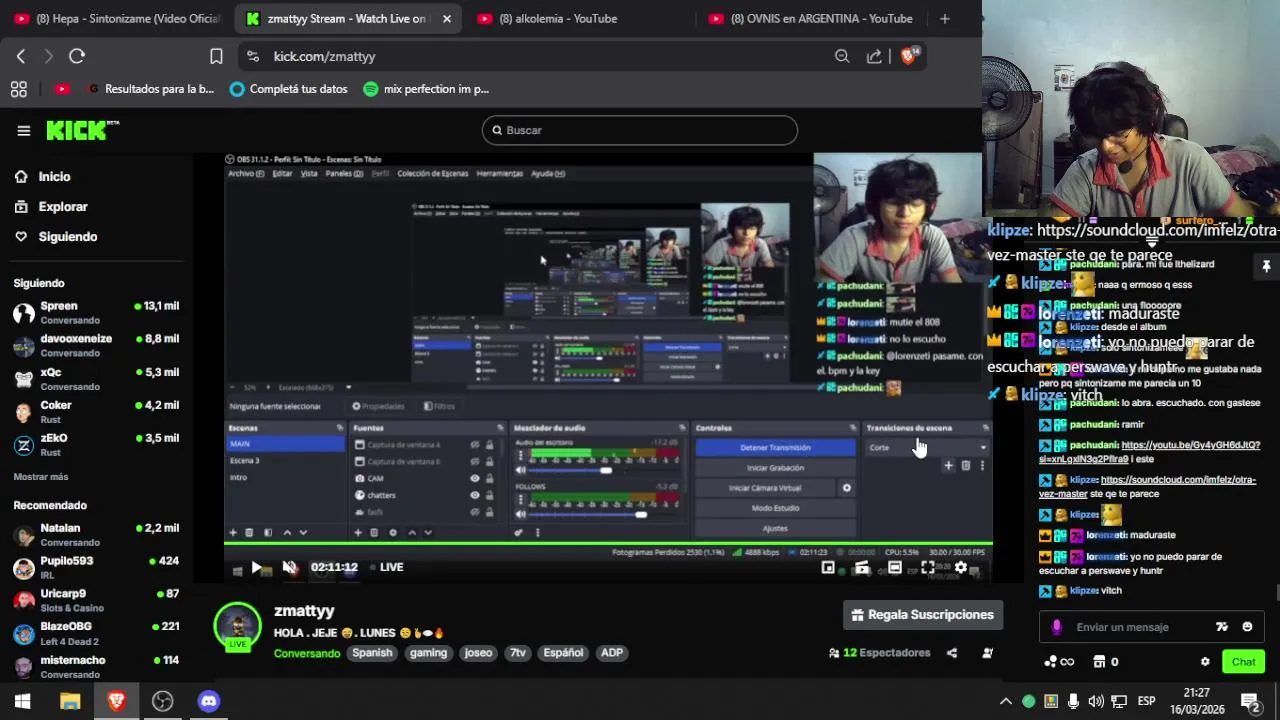1280x720 pixels.
Task: Click the pin icon at chat top
Action: tap(1266, 266)
